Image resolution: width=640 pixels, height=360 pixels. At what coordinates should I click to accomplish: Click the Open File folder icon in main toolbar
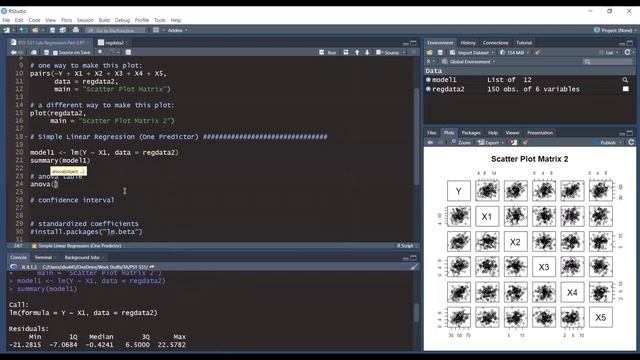[x=35, y=30]
